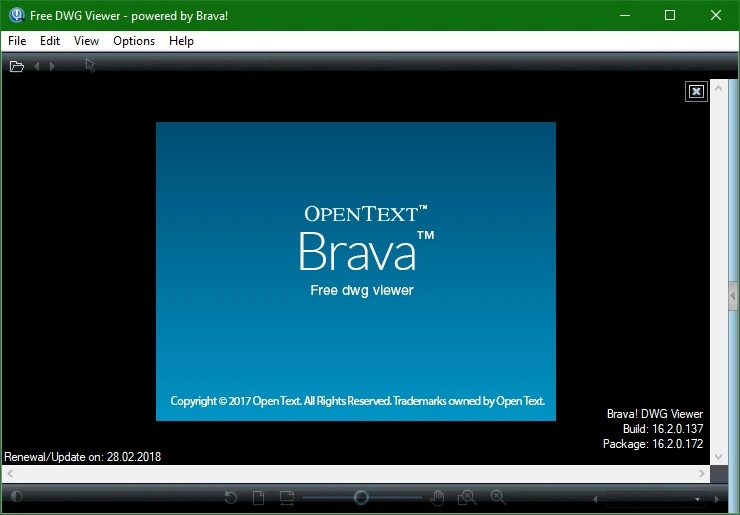740x515 pixels.
Task: Go to previous view with the left toolbar arrow
Action: point(37,67)
